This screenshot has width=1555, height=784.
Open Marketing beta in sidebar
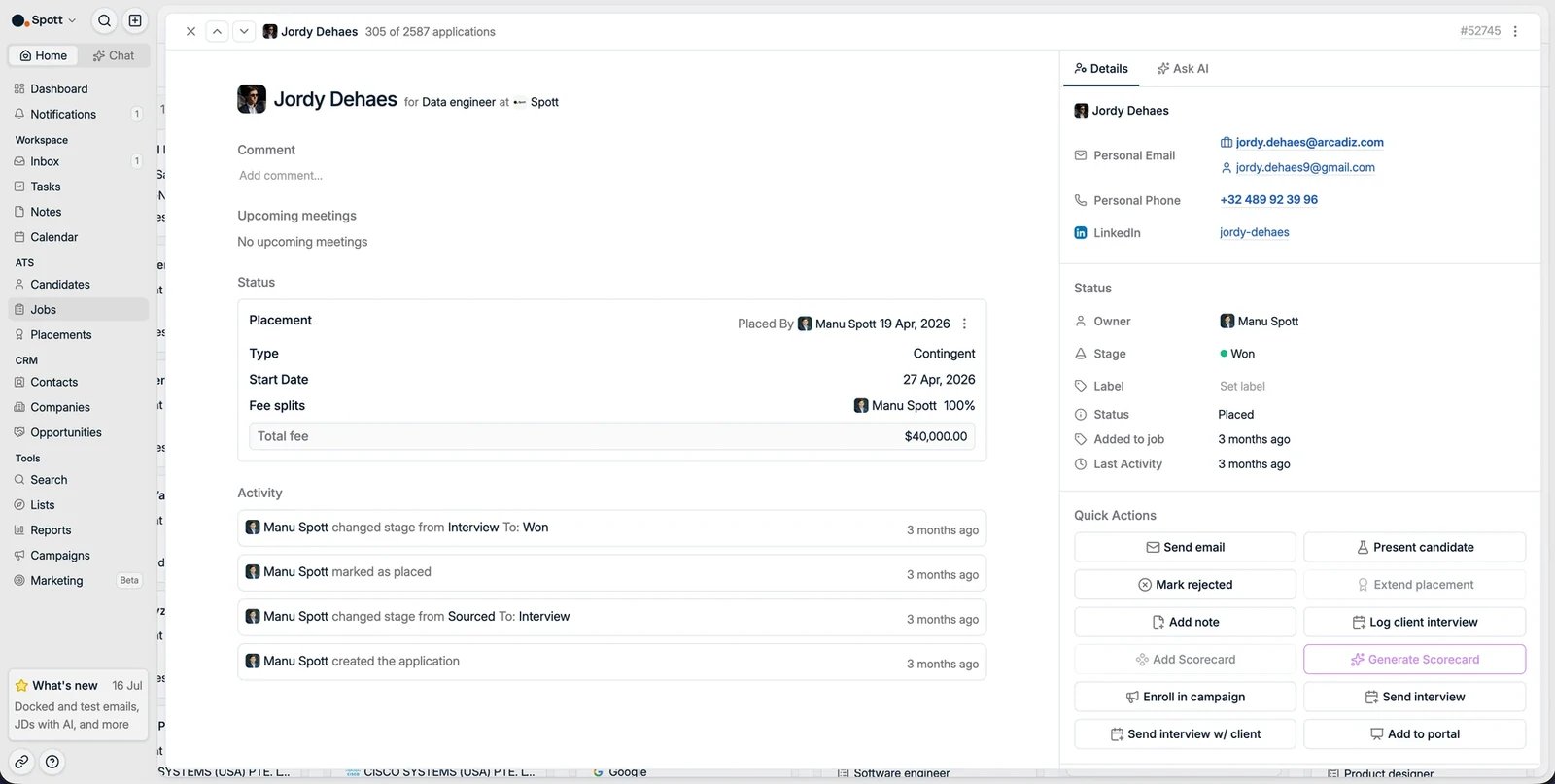pyautogui.click(x=79, y=581)
